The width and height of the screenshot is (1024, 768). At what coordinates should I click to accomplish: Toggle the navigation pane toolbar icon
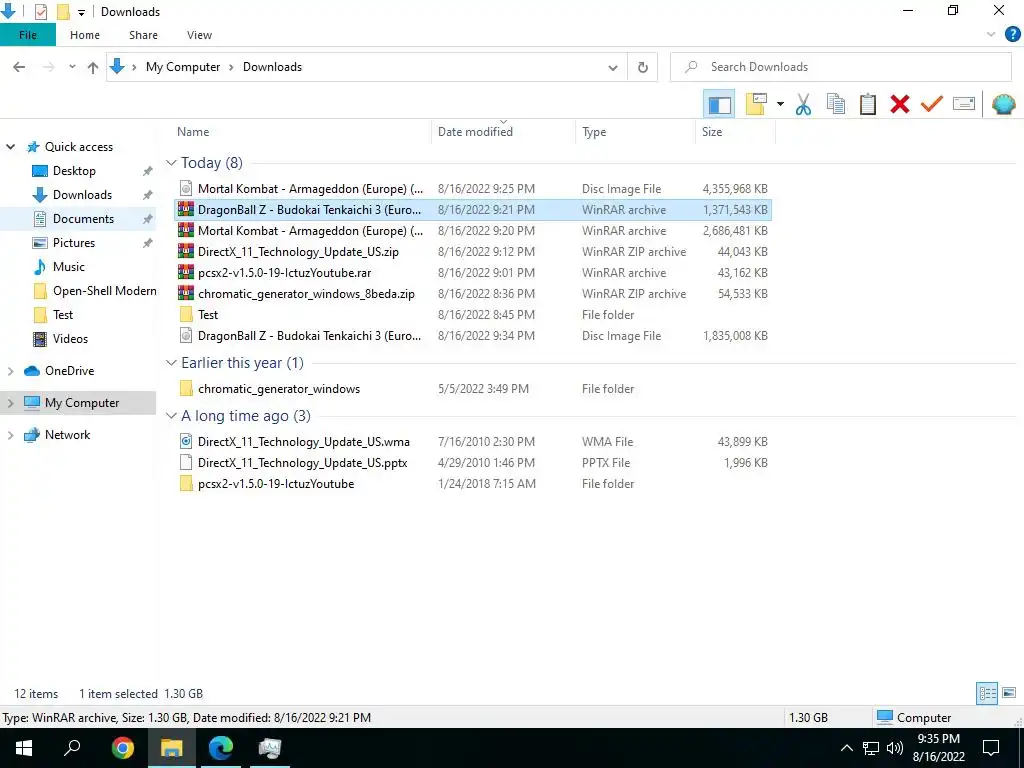click(719, 104)
